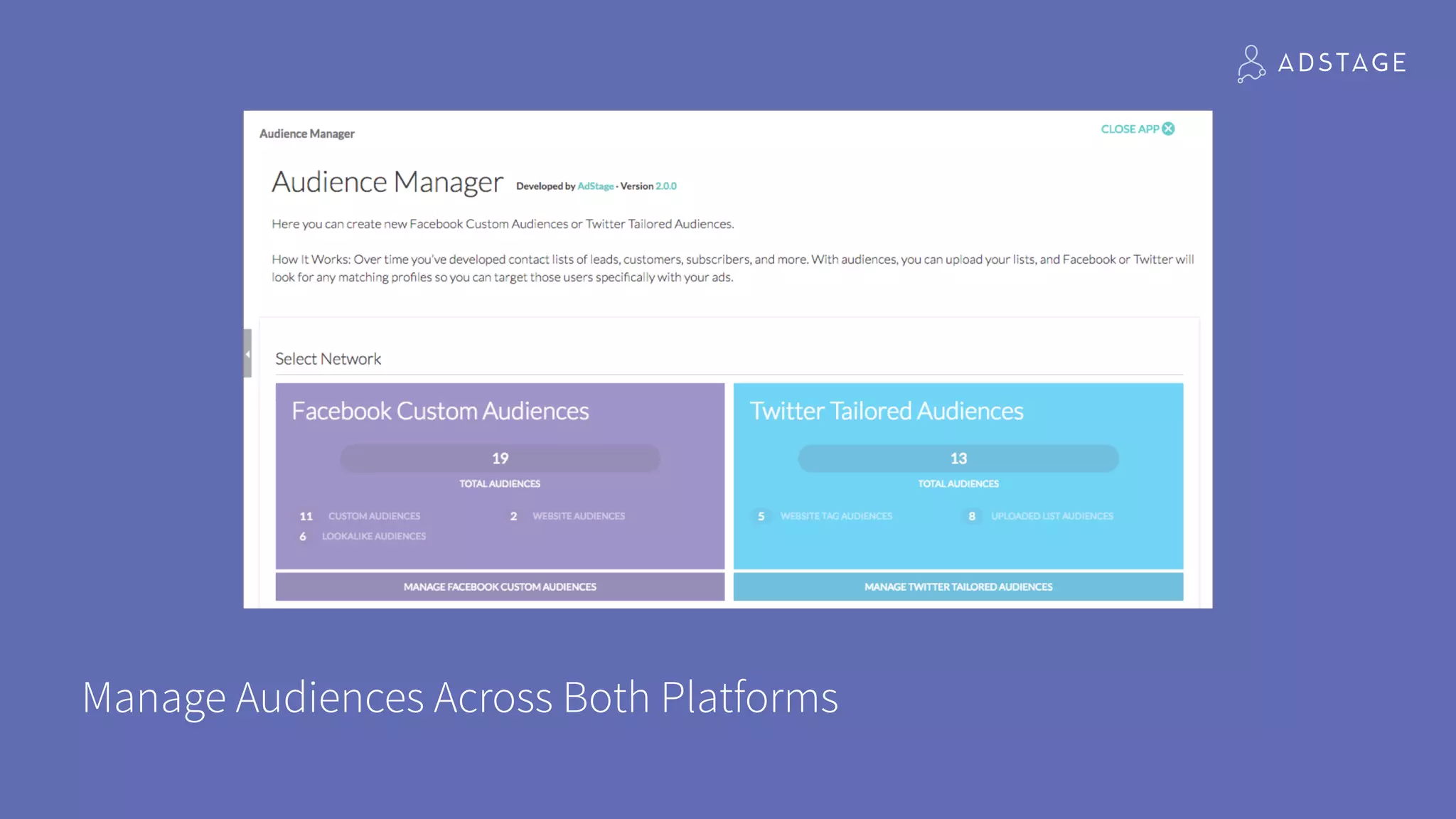Select the Twitter Tailored Audiences card title
The image size is (1456, 819).
887,411
